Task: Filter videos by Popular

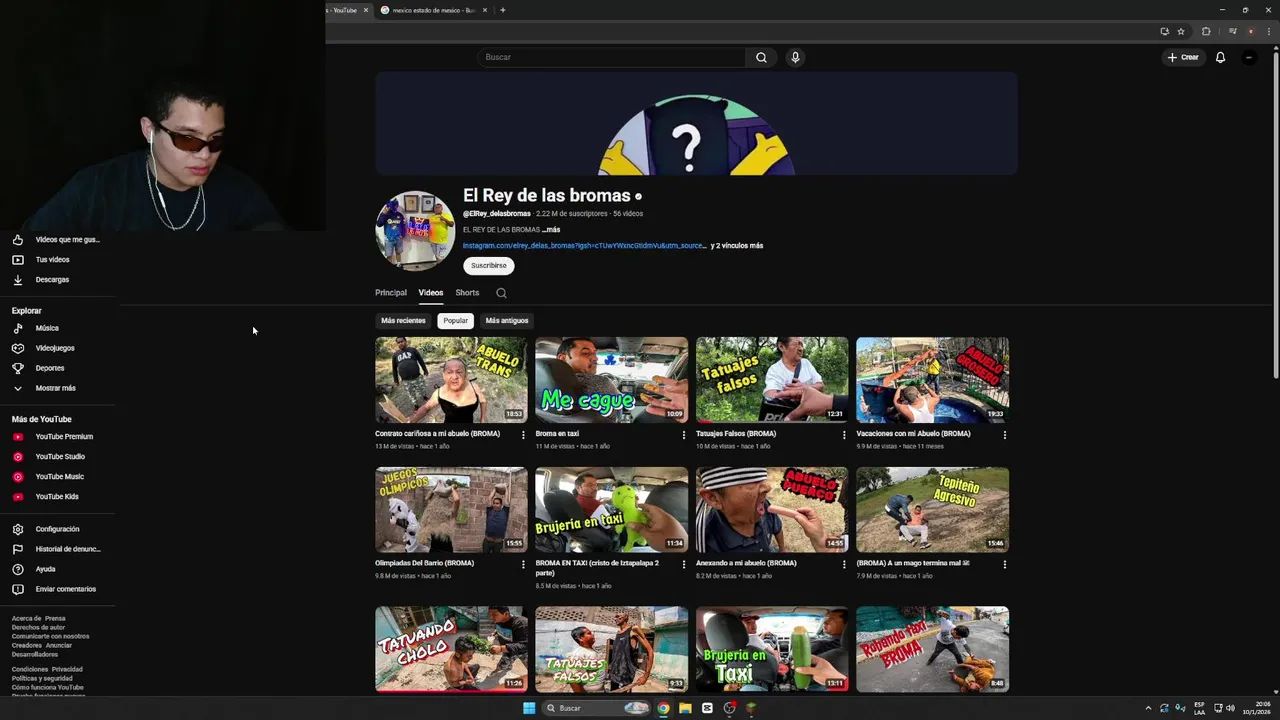Action: tap(456, 321)
